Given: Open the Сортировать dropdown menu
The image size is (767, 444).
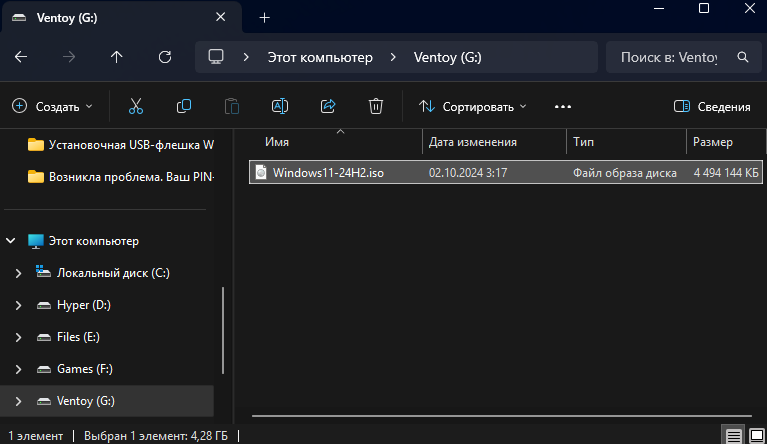Looking at the screenshot, I should (472, 106).
